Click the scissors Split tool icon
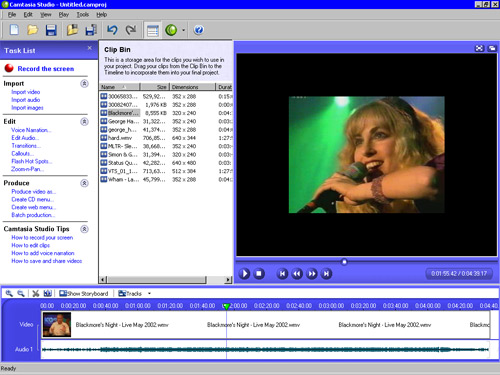The width and height of the screenshot is (500, 375). pyautogui.click(x=36, y=293)
